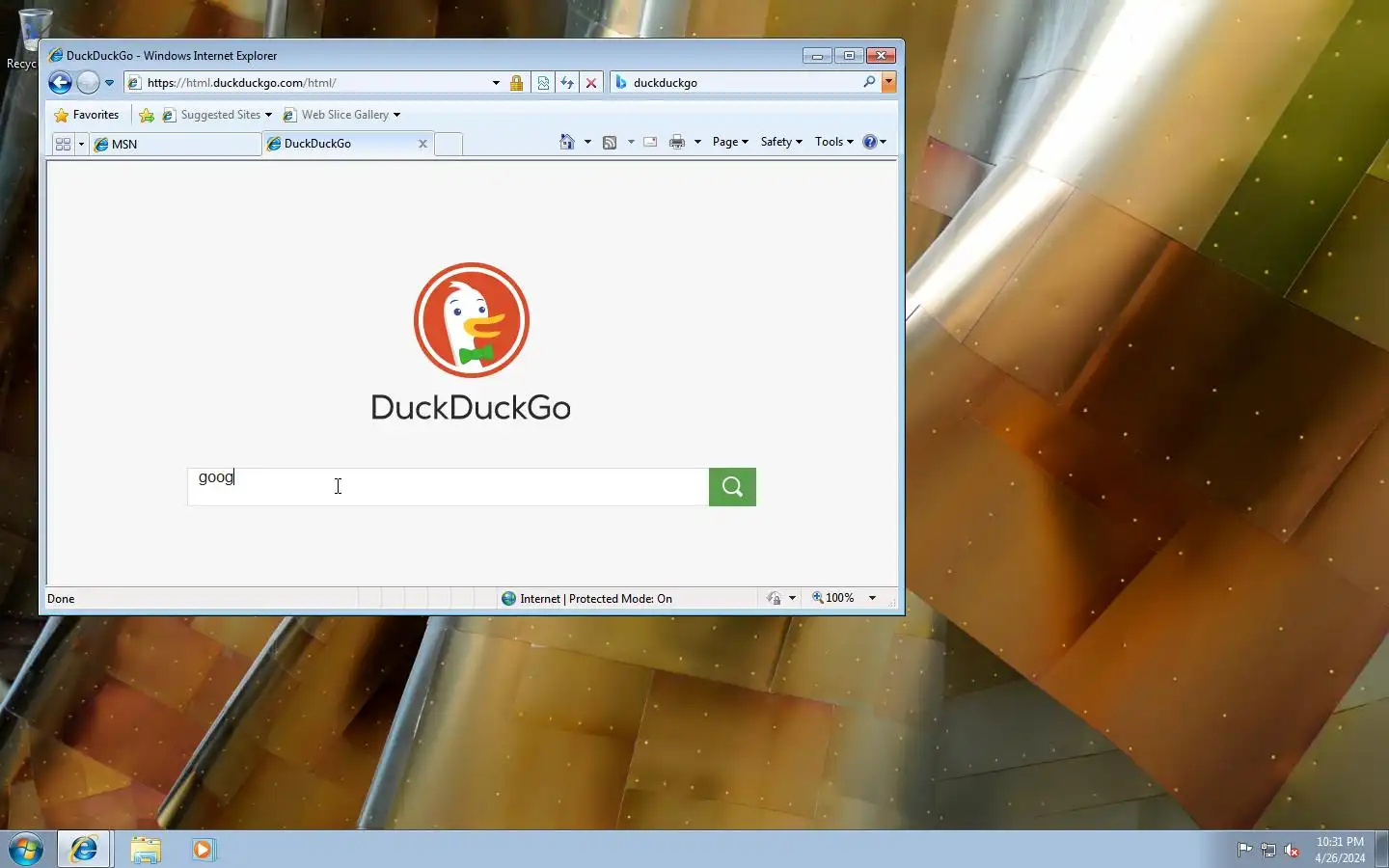Viewport: 1389px width, 868px height.
Task: Open the Page menu
Action: (x=730, y=142)
